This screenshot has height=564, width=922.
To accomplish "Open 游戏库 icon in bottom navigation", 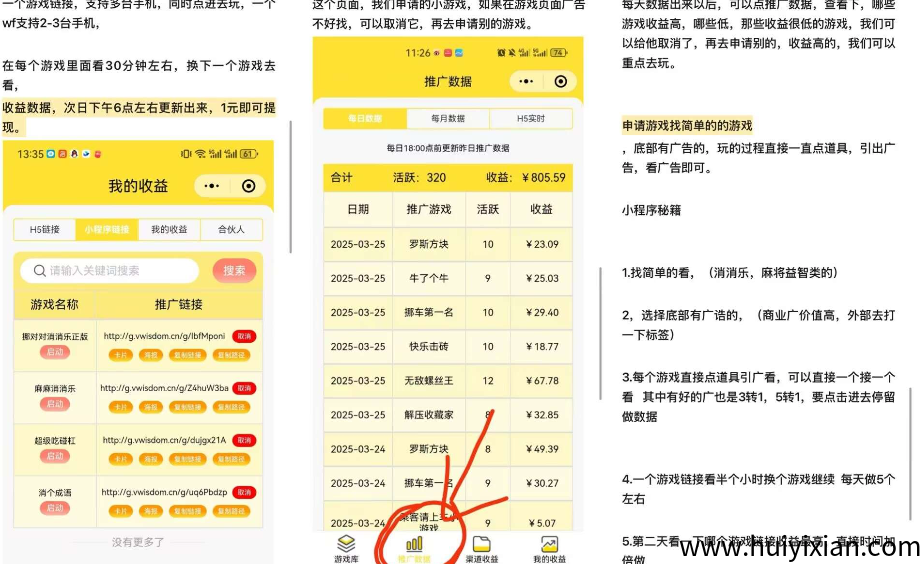I will point(346,546).
